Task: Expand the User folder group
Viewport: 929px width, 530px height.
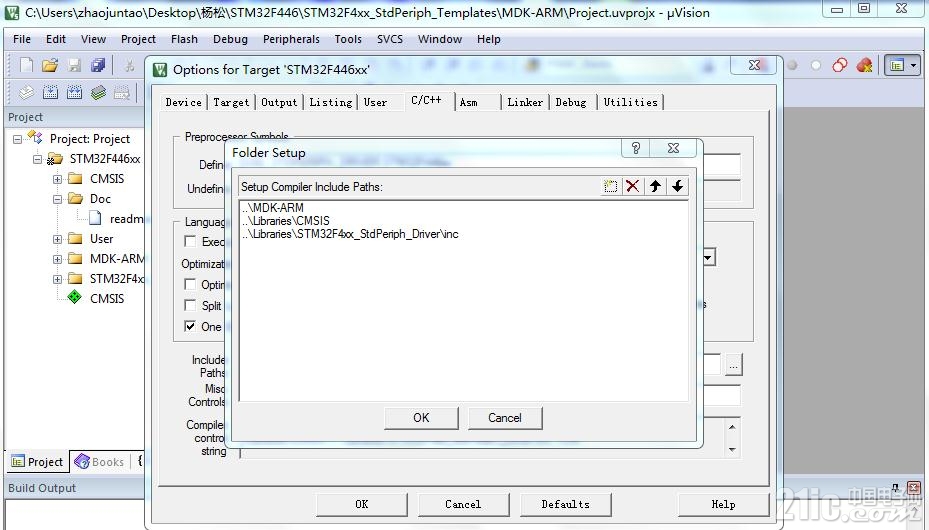Action: [x=57, y=239]
